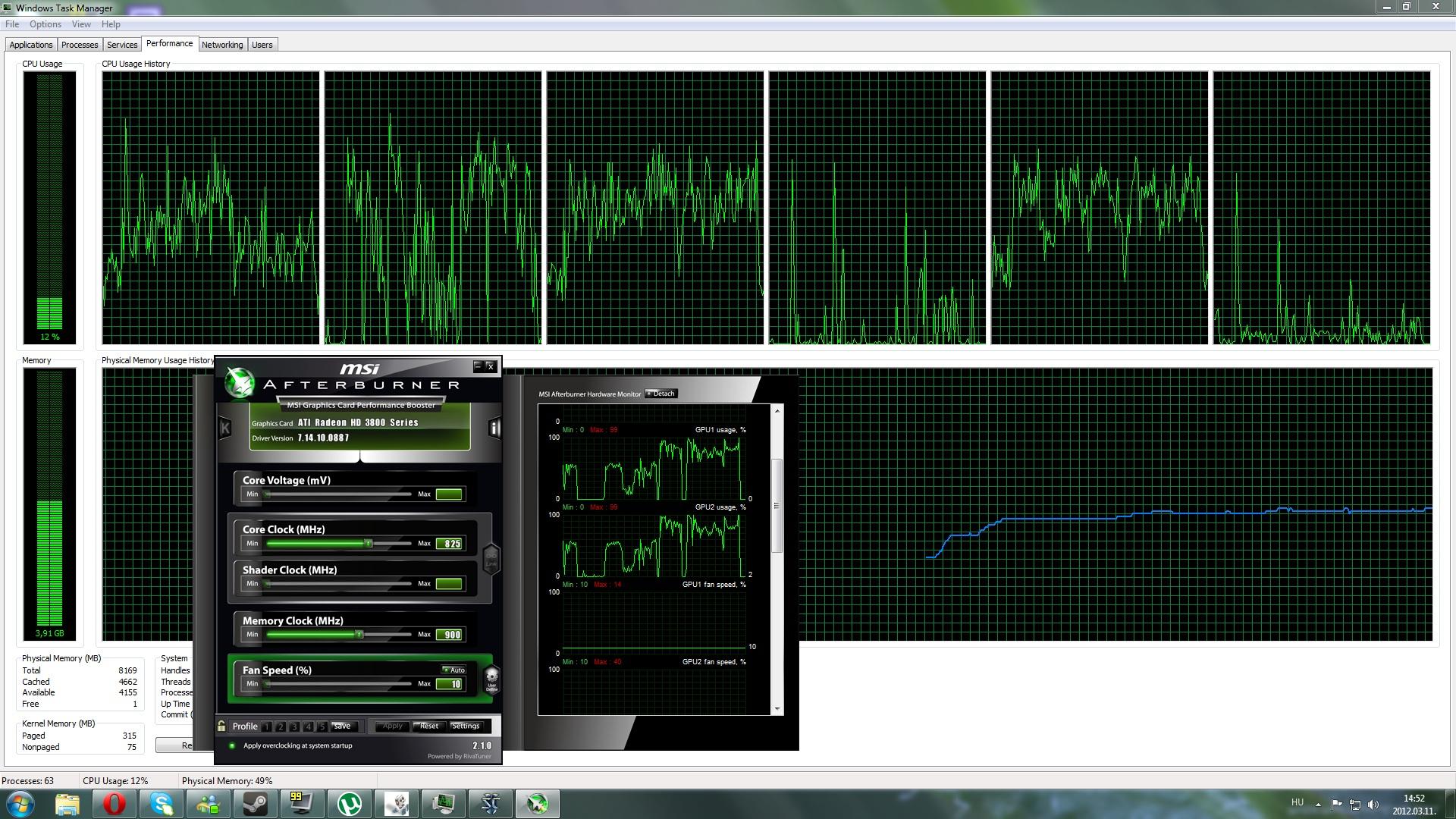1456x819 pixels.
Task: Click the Kombustor K button in Afterburner
Action: [x=225, y=428]
